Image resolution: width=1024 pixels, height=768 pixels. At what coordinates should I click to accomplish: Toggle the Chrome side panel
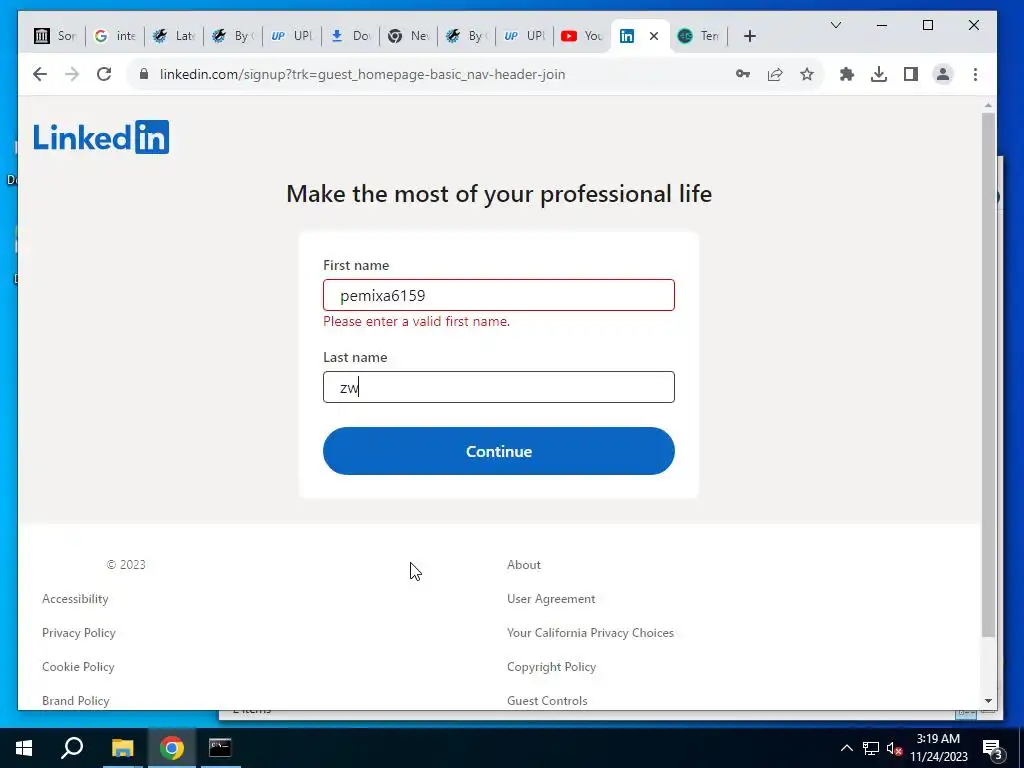tap(911, 74)
